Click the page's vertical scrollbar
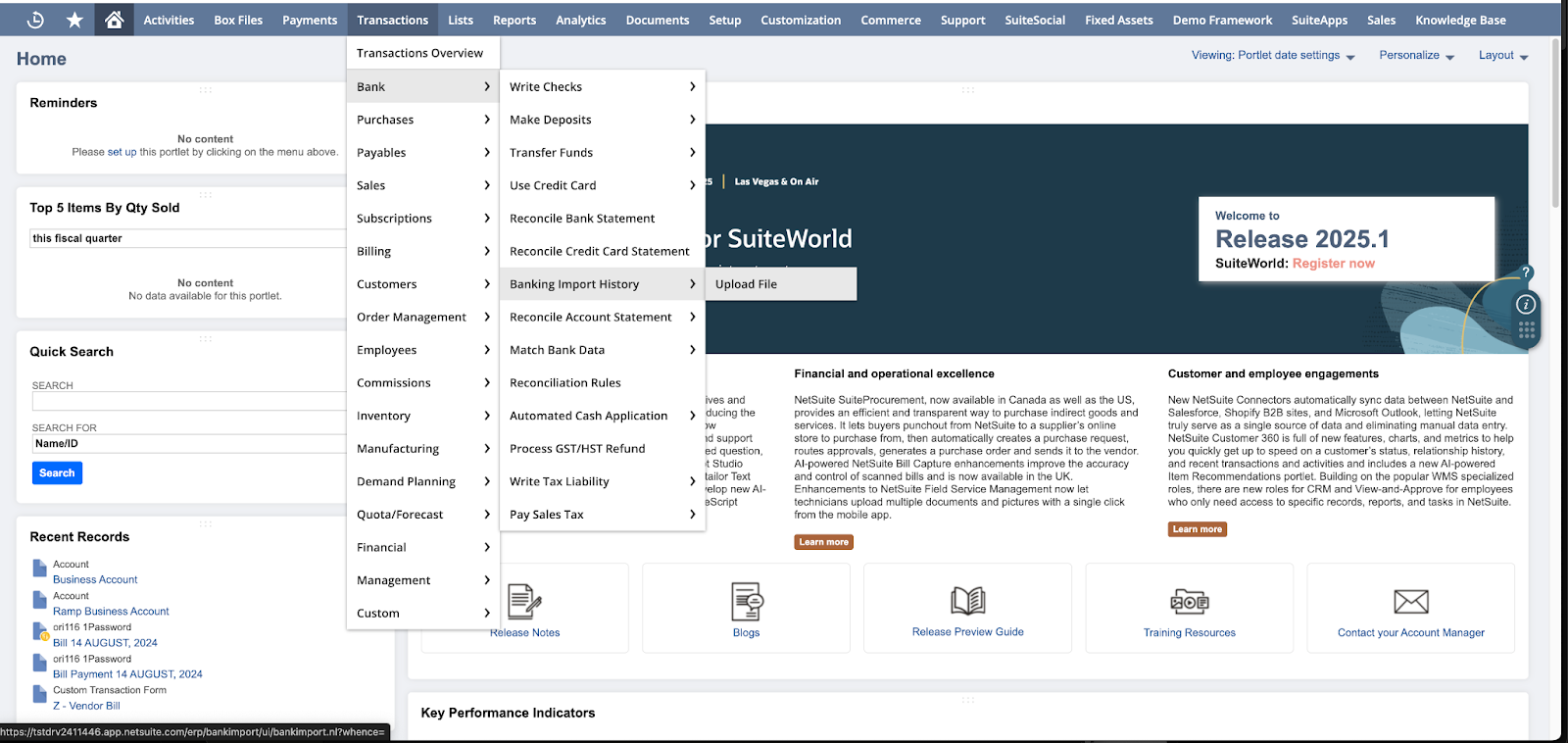 1555,123
